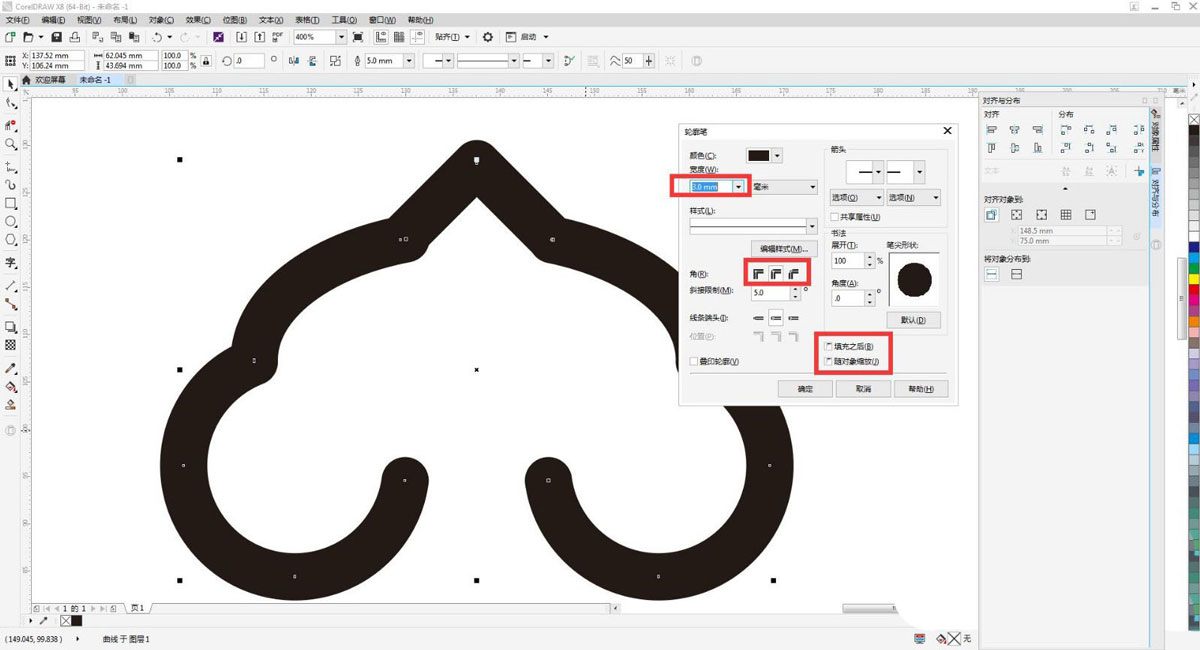Toggle the lock ratio padlock icon

206,61
